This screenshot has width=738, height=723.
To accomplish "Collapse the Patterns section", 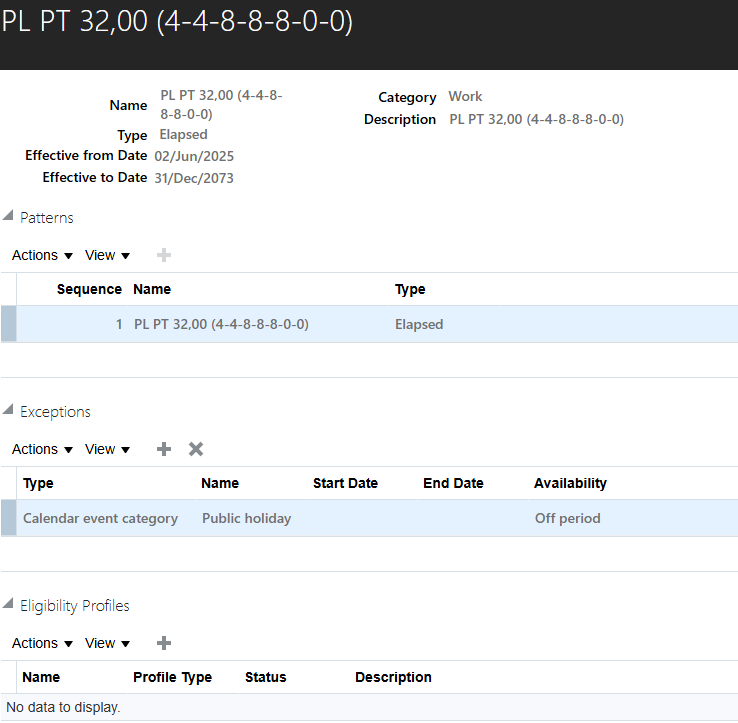I will (x=8, y=216).
